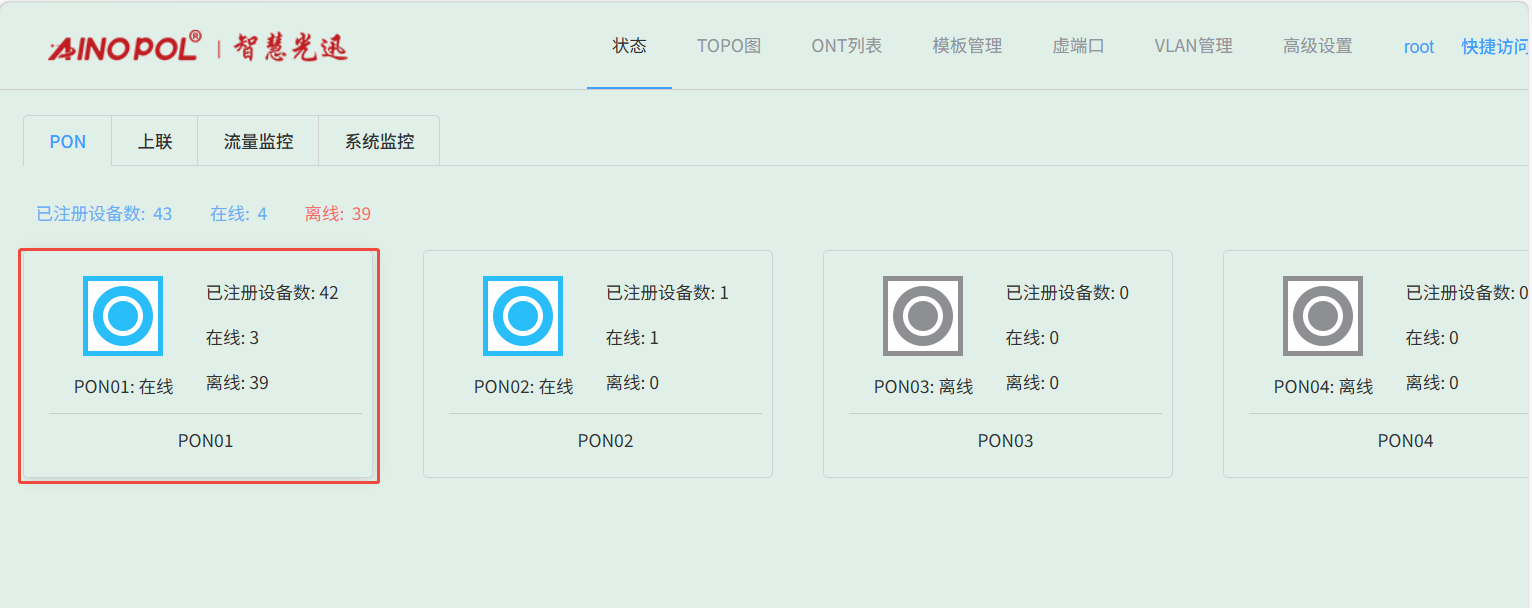Go to the TOPO图 page

(729, 46)
